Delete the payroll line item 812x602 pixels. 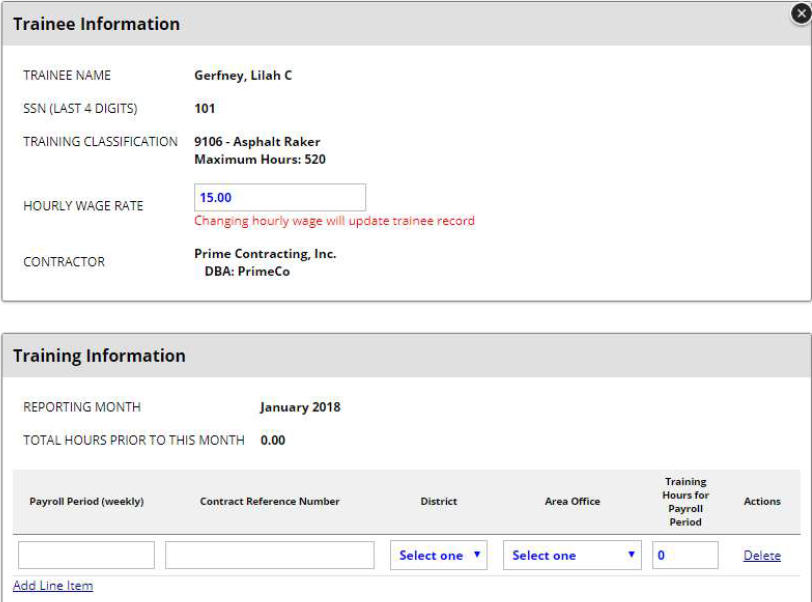(762, 556)
